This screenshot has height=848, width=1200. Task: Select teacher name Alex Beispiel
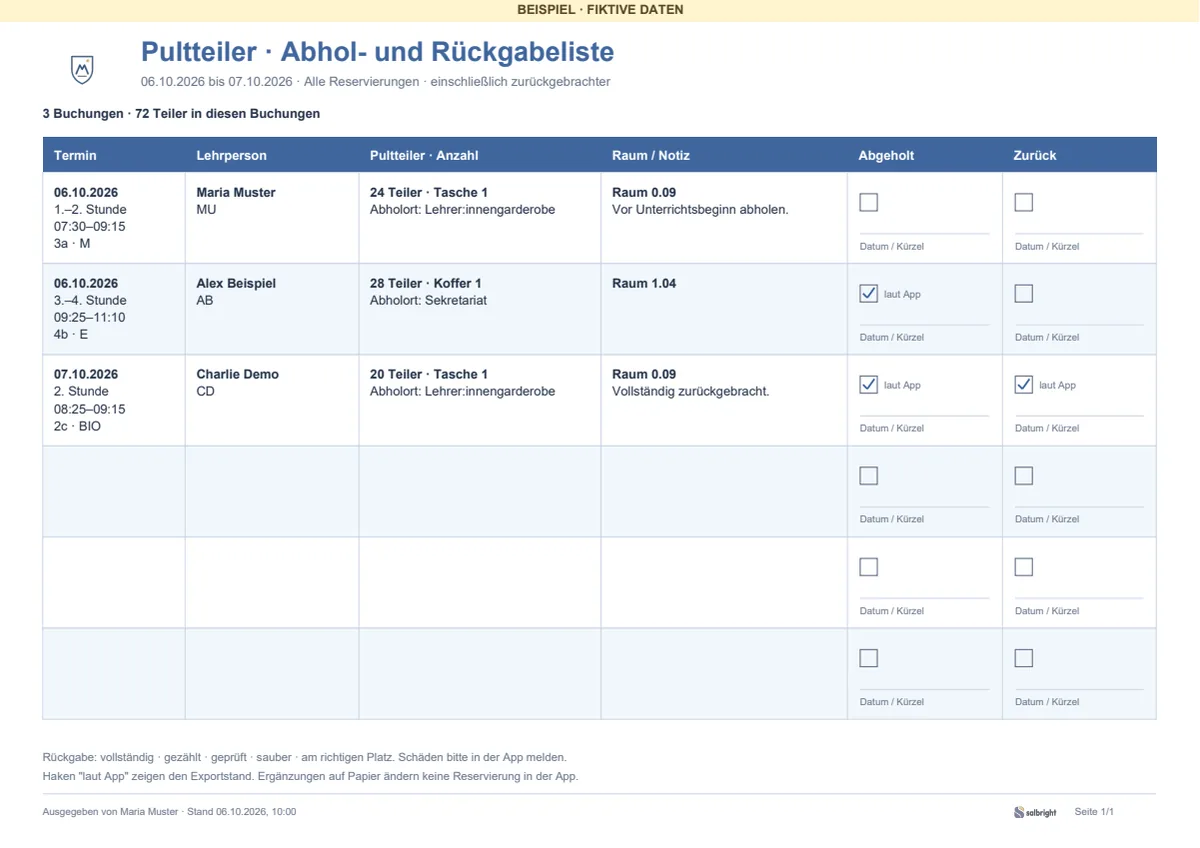coord(236,283)
